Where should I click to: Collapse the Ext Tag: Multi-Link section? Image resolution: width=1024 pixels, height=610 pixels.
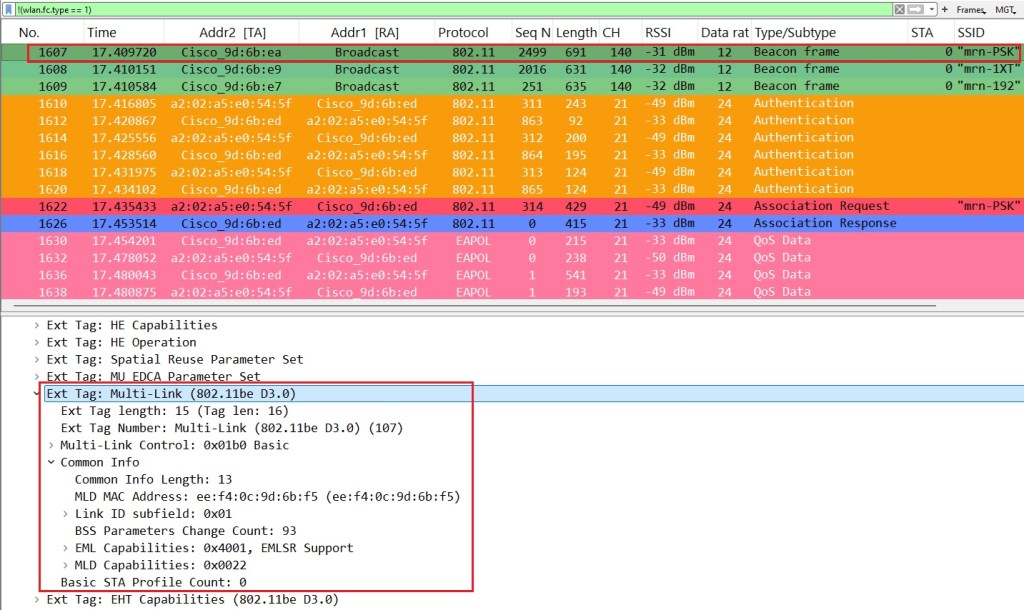point(37,394)
